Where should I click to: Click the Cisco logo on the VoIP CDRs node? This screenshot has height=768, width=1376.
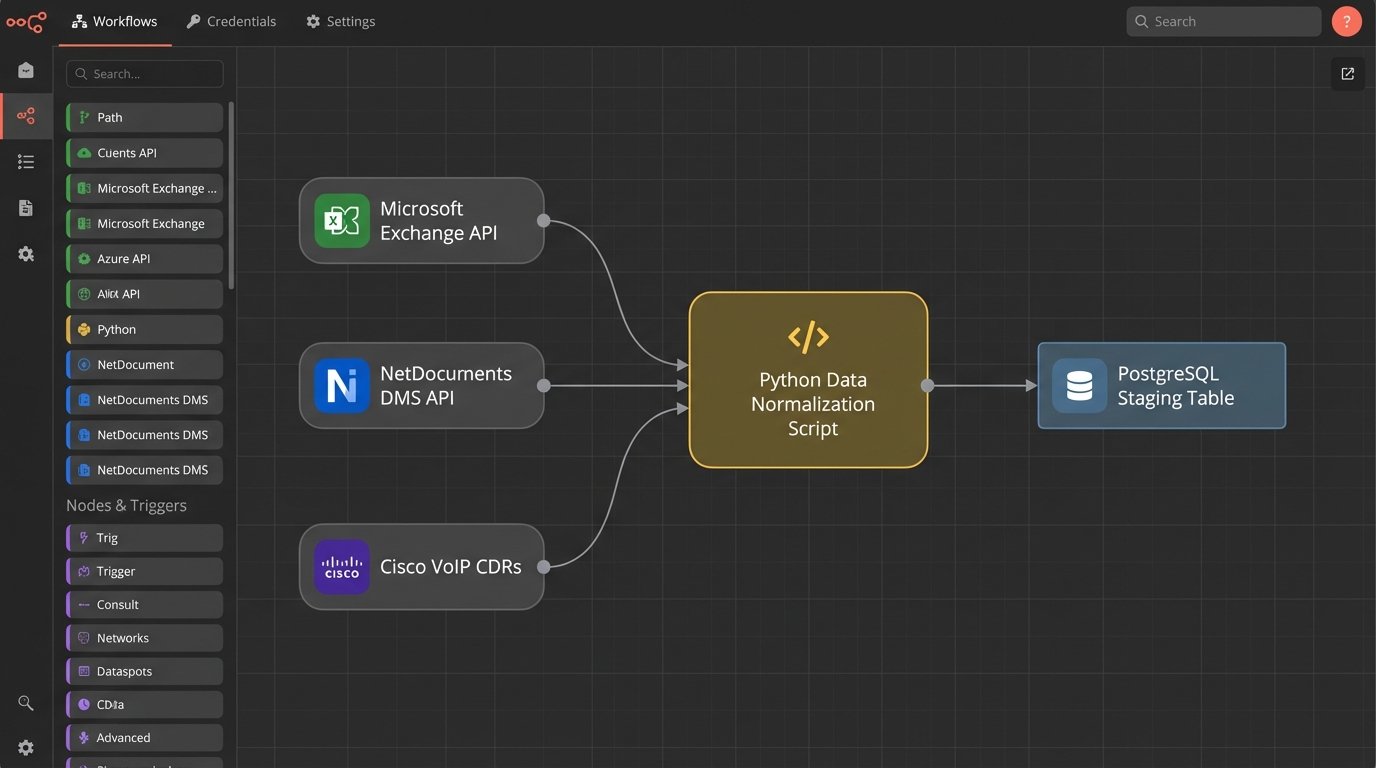coord(342,567)
